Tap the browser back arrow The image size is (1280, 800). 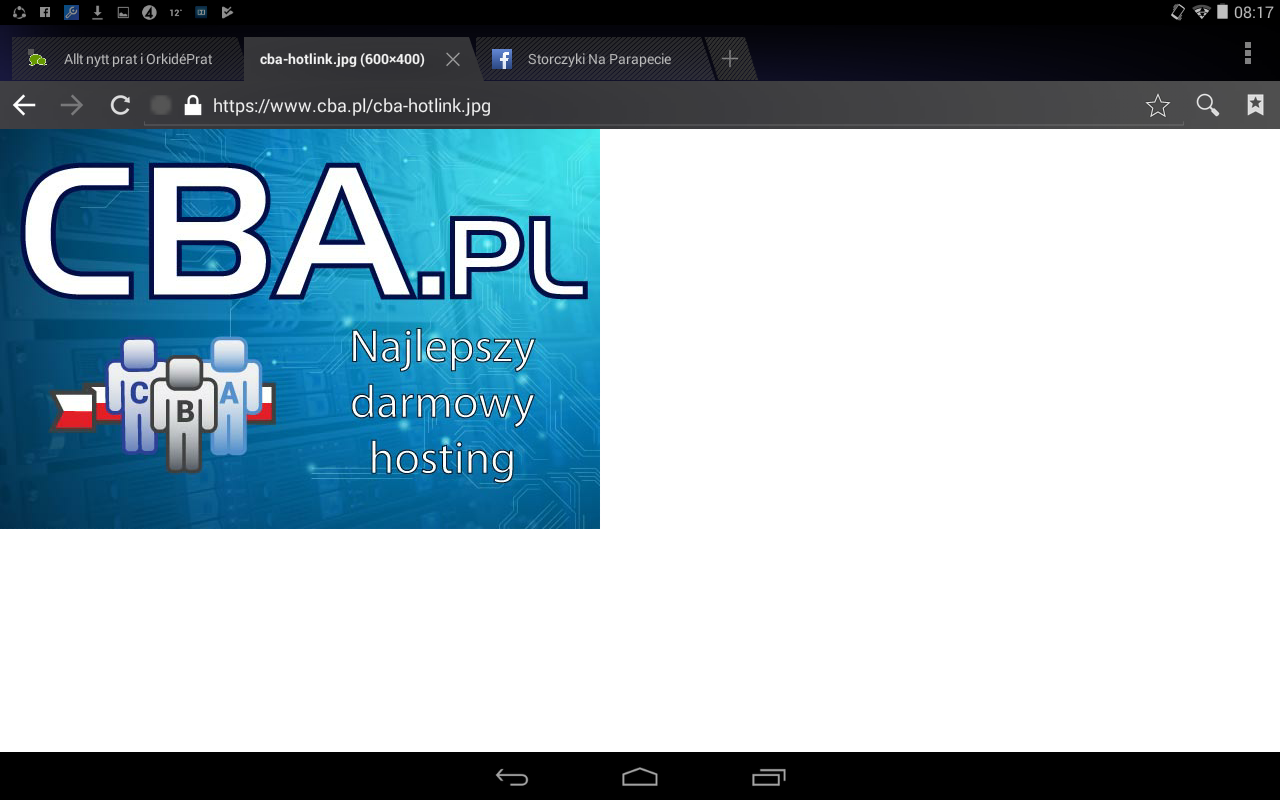(24, 106)
